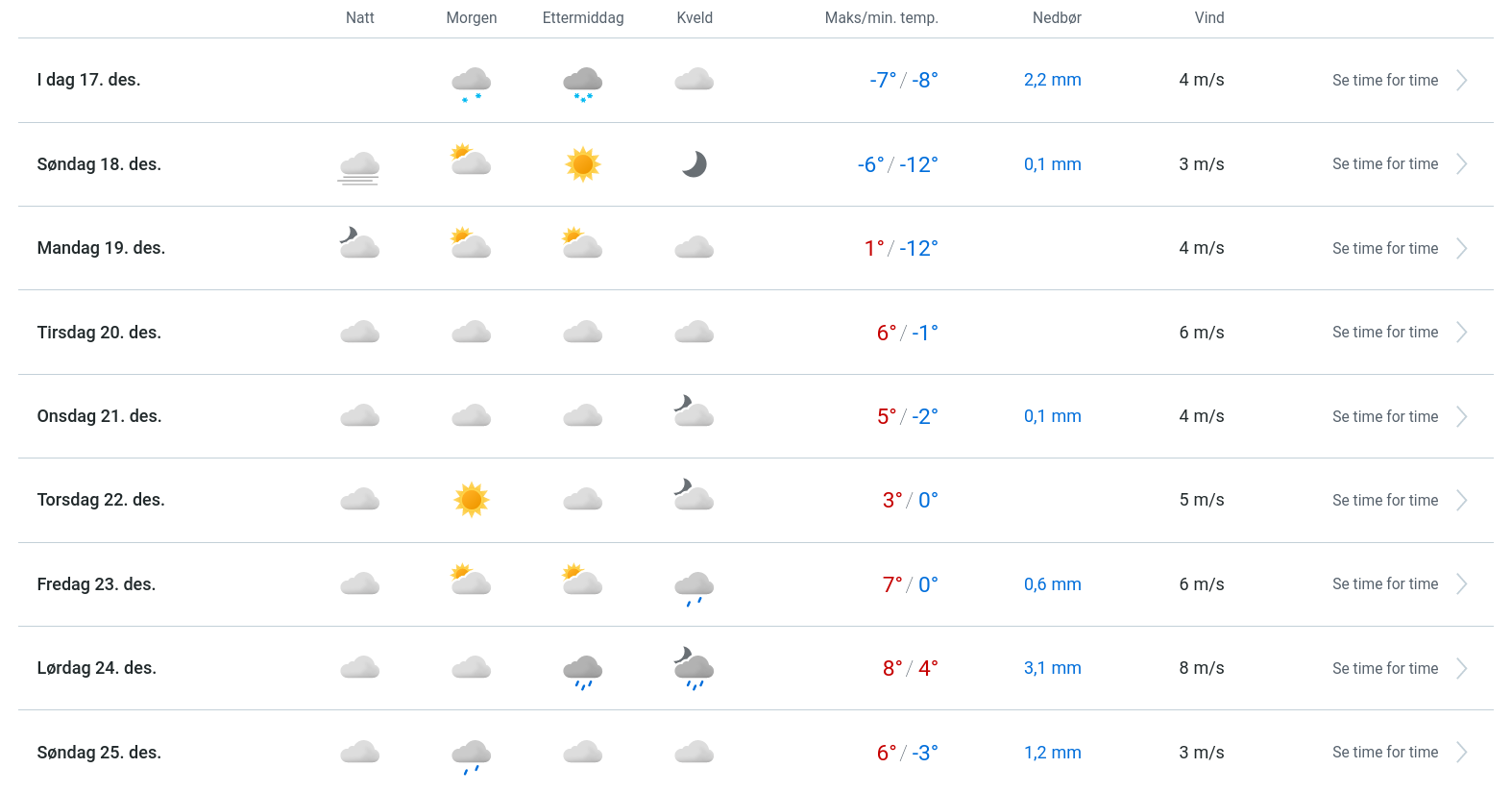Click the sun icon for Søndag 18. afternoon

tap(583, 164)
